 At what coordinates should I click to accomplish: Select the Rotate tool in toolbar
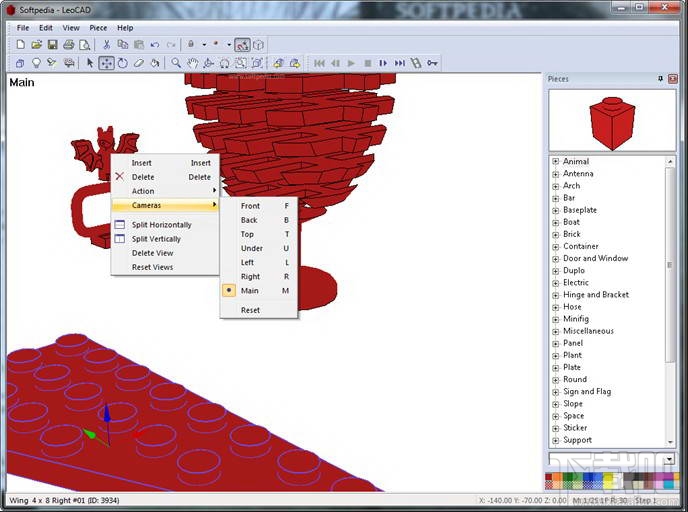[x=123, y=63]
